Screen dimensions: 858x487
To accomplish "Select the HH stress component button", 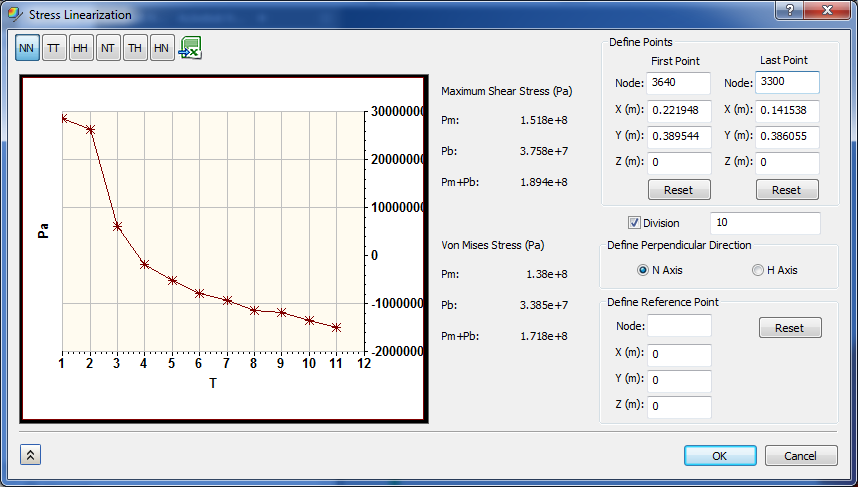I will (x=81, y=49).
